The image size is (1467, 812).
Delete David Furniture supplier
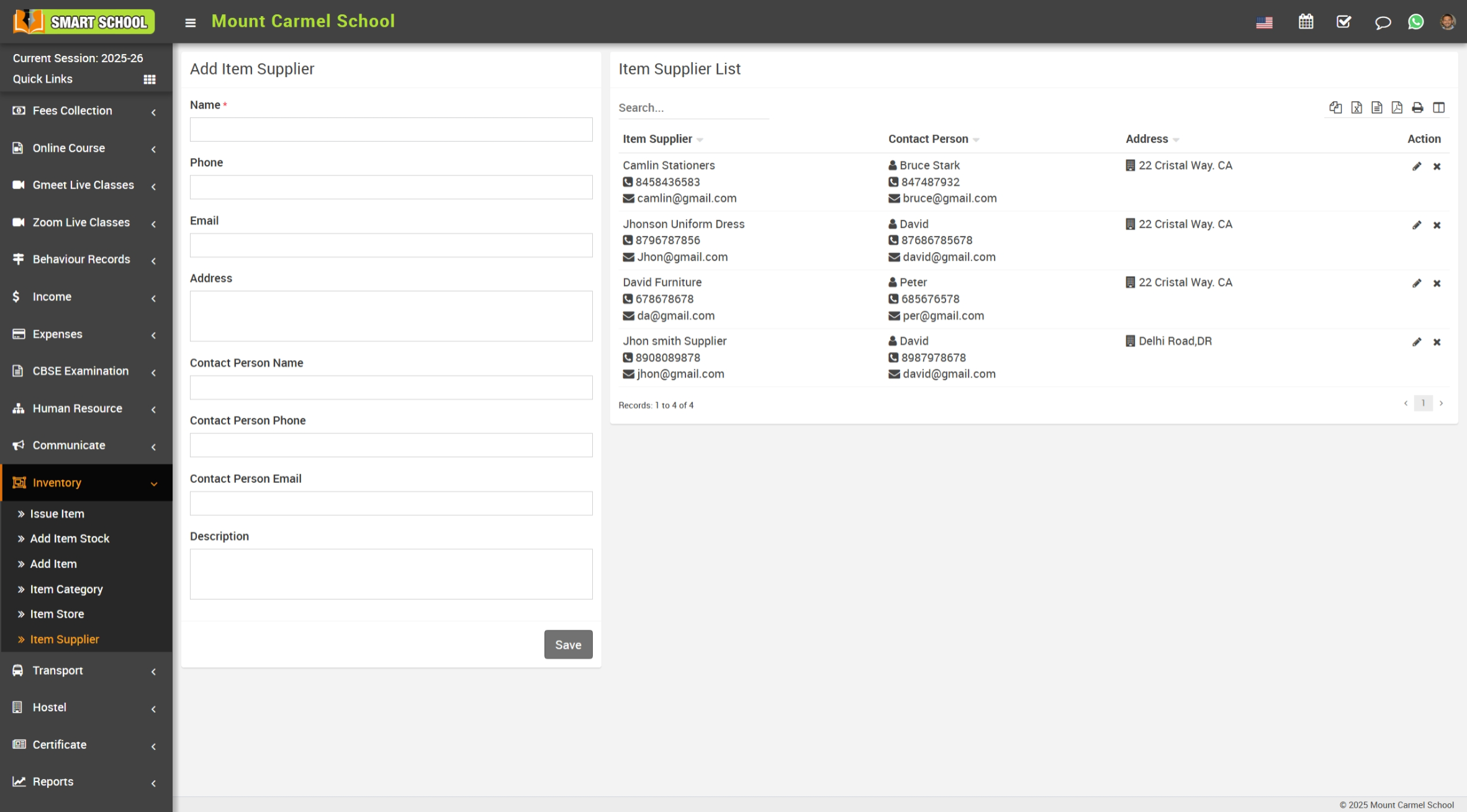[1437, 284]
